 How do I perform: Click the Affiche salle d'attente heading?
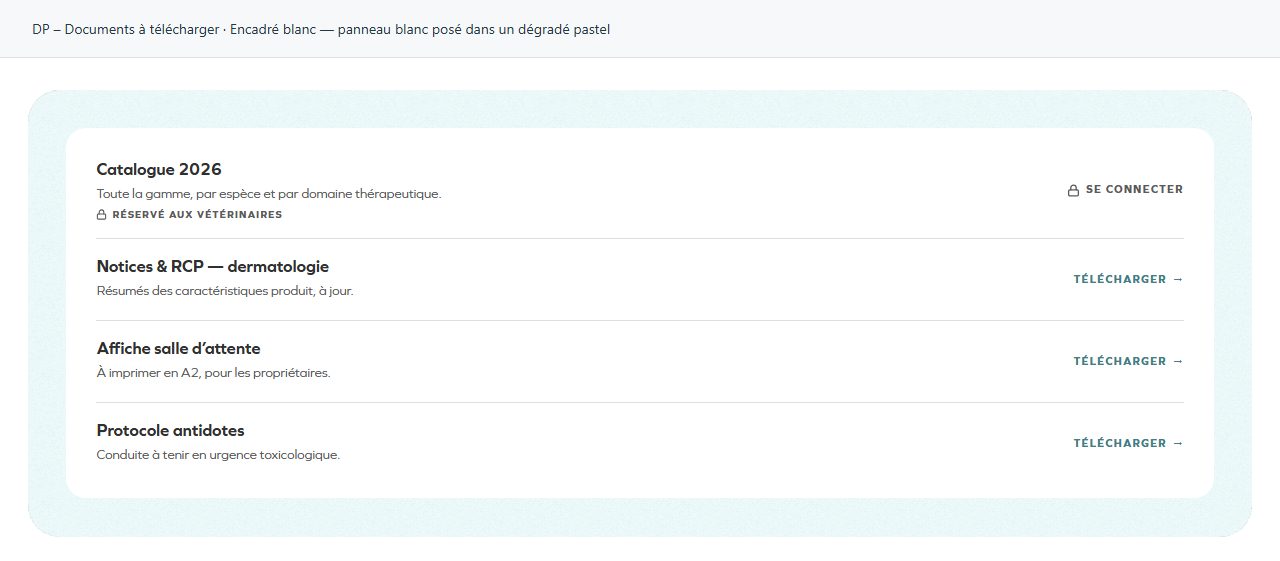point(178,349)
